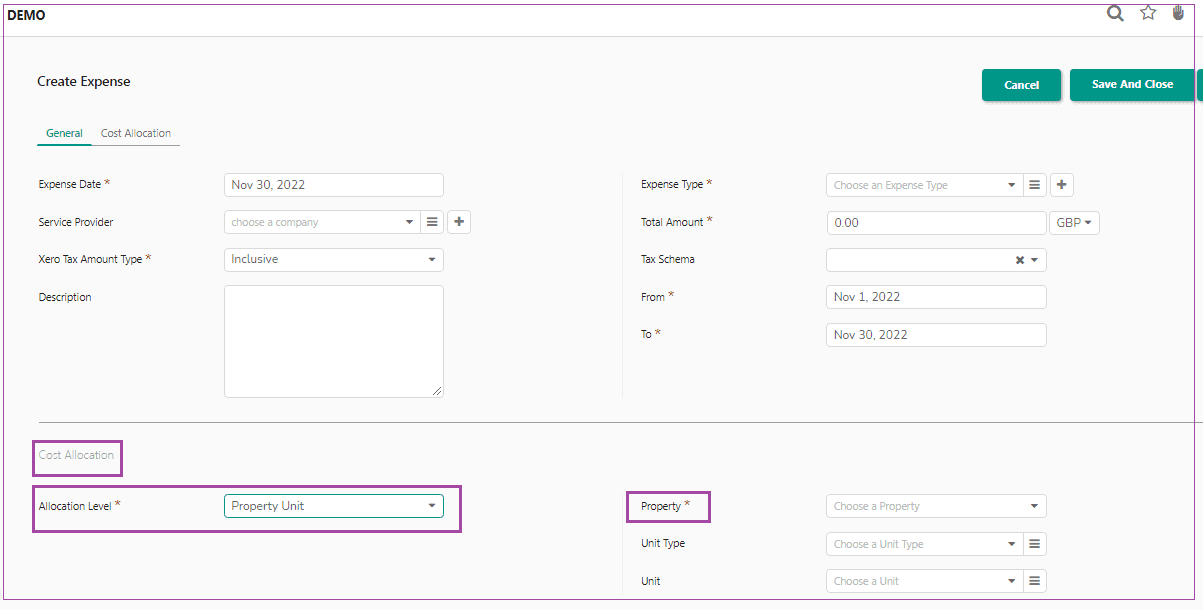1203x610 pixels.
Task: Click the DEMO title text
Action: [x=26, y=15]
